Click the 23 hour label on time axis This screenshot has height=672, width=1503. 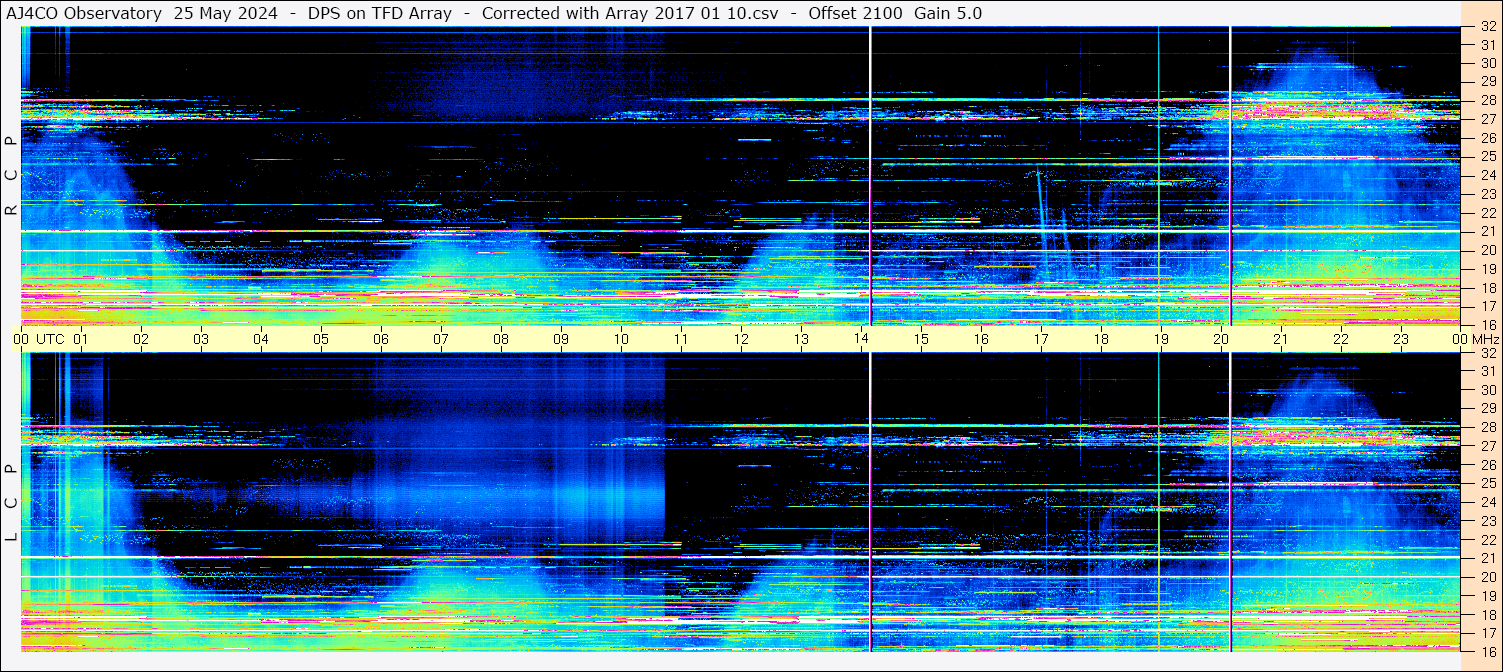tap(1401, 339)
